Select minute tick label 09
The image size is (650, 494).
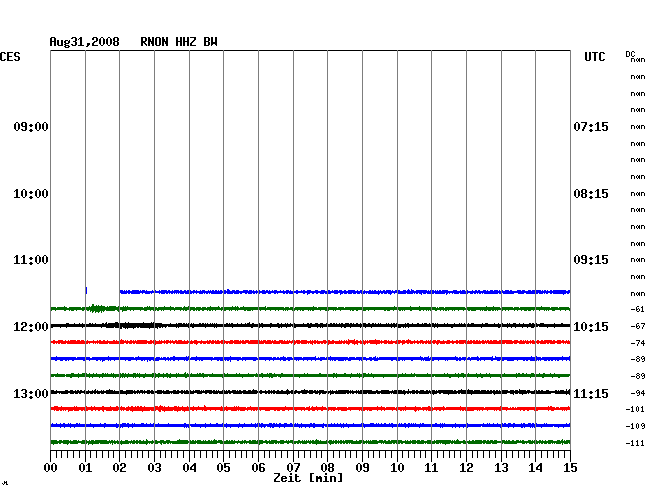tap(362, 468)
